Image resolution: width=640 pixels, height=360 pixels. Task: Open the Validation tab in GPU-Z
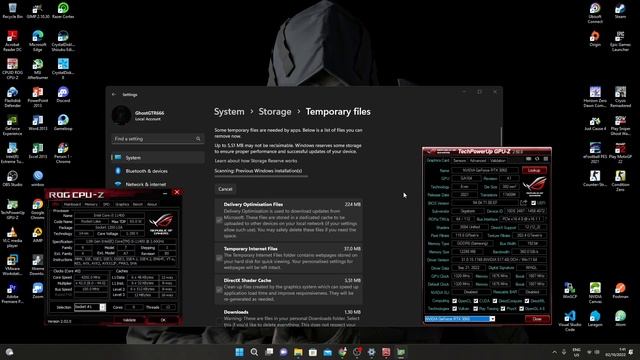(x=498, y=160)
